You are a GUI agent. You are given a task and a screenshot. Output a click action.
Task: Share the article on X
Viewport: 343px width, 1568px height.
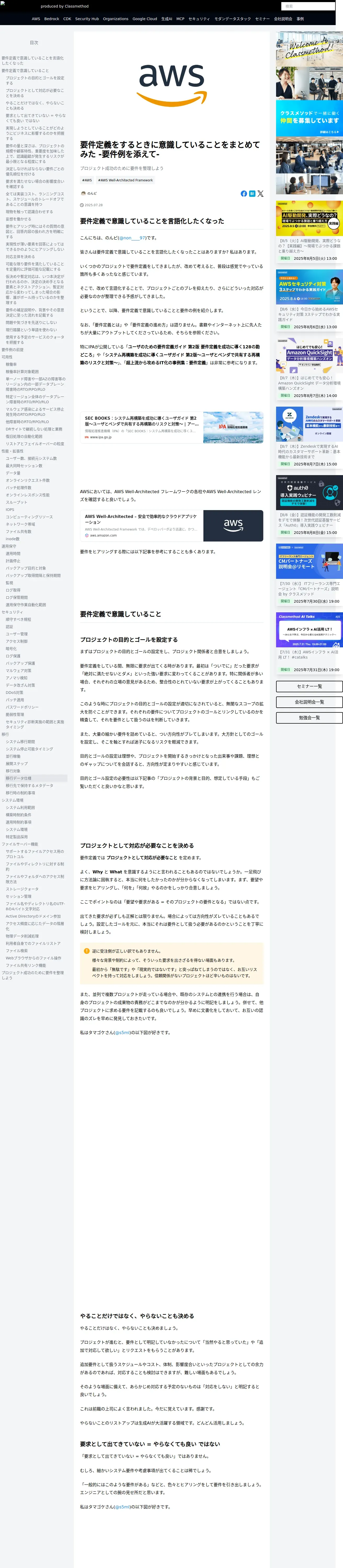260,194
